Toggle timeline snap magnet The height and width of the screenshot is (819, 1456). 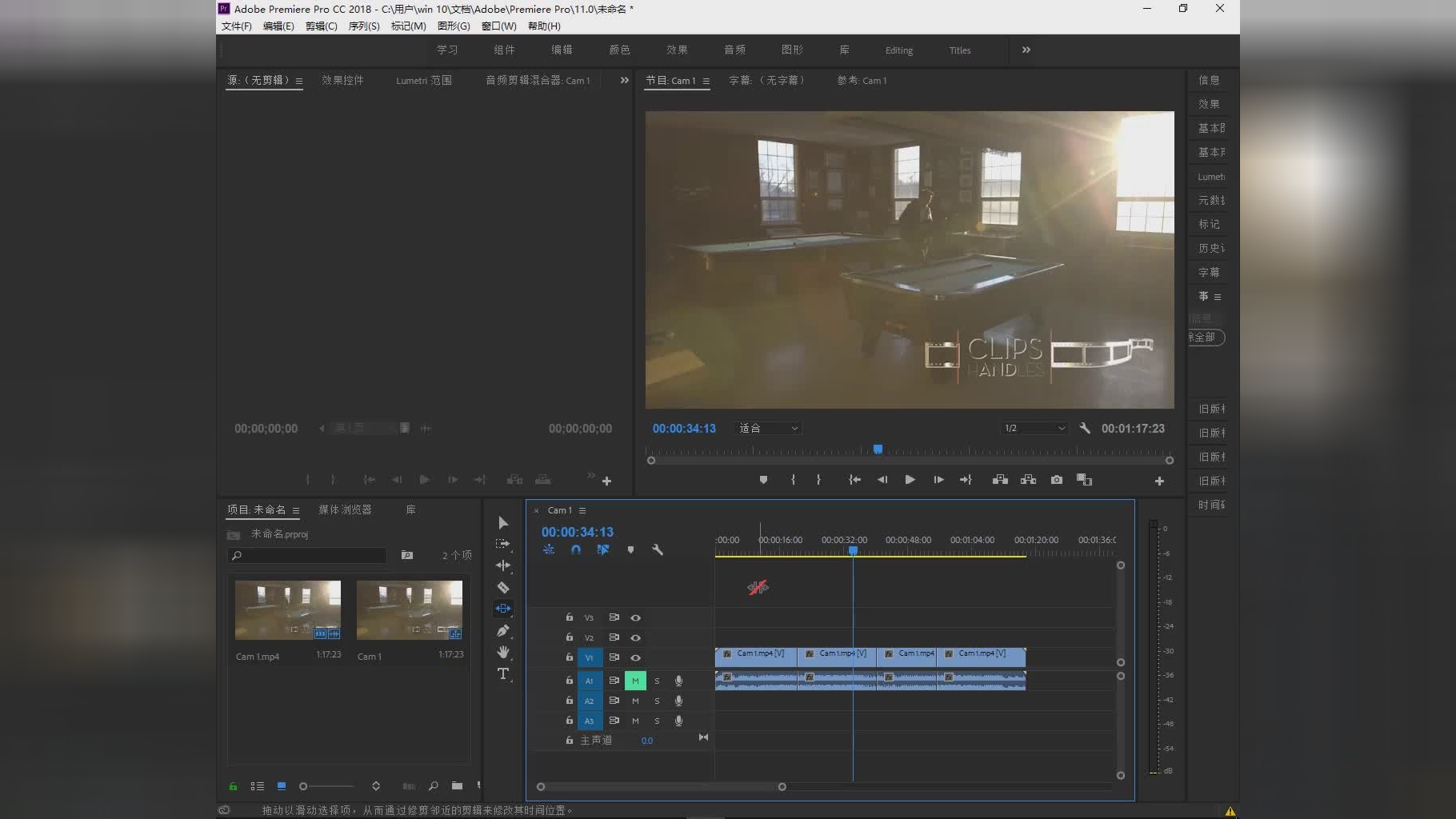coord(576,549)
